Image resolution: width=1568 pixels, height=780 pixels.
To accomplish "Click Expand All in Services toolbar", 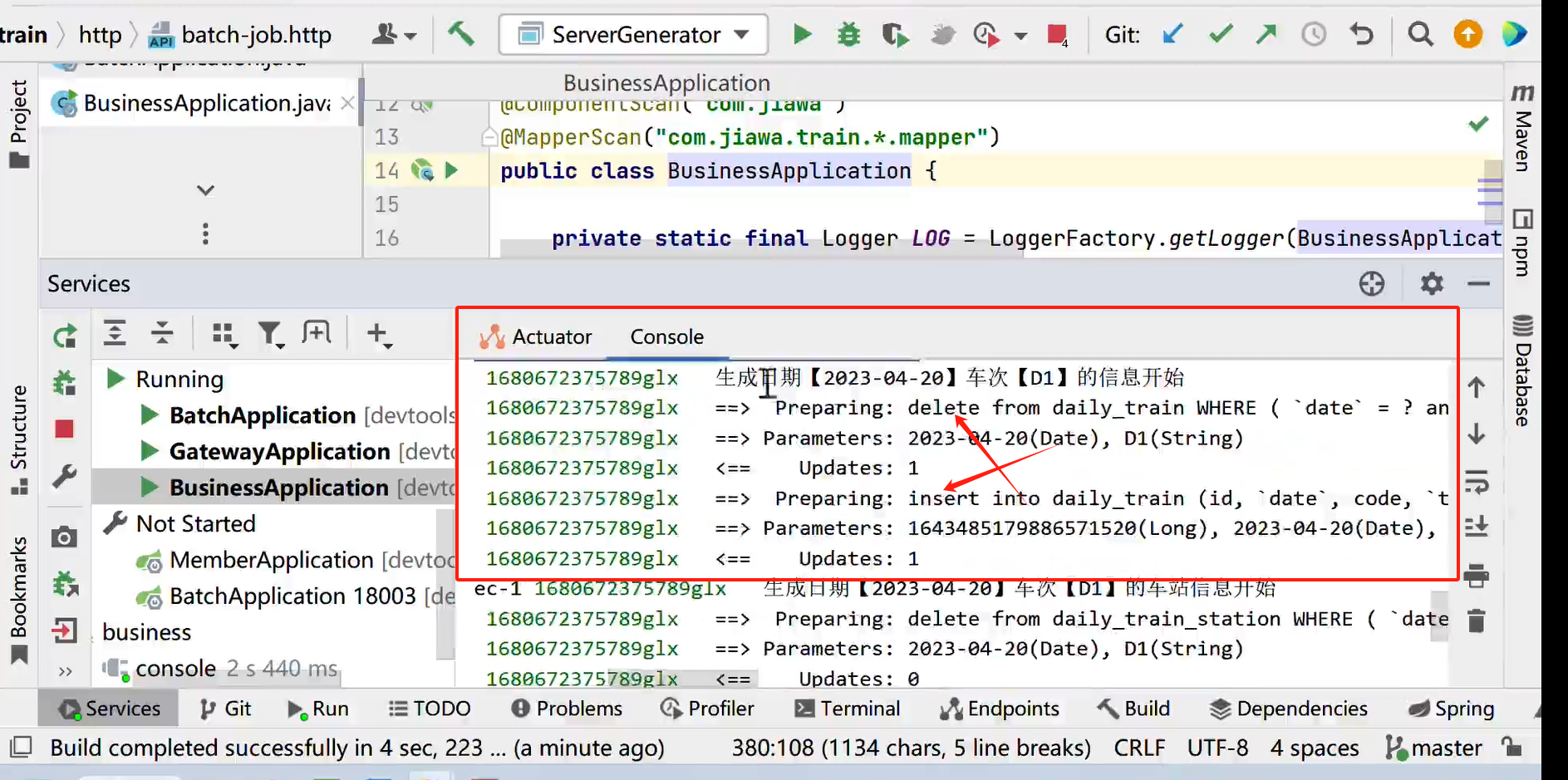I will point(115,333).
